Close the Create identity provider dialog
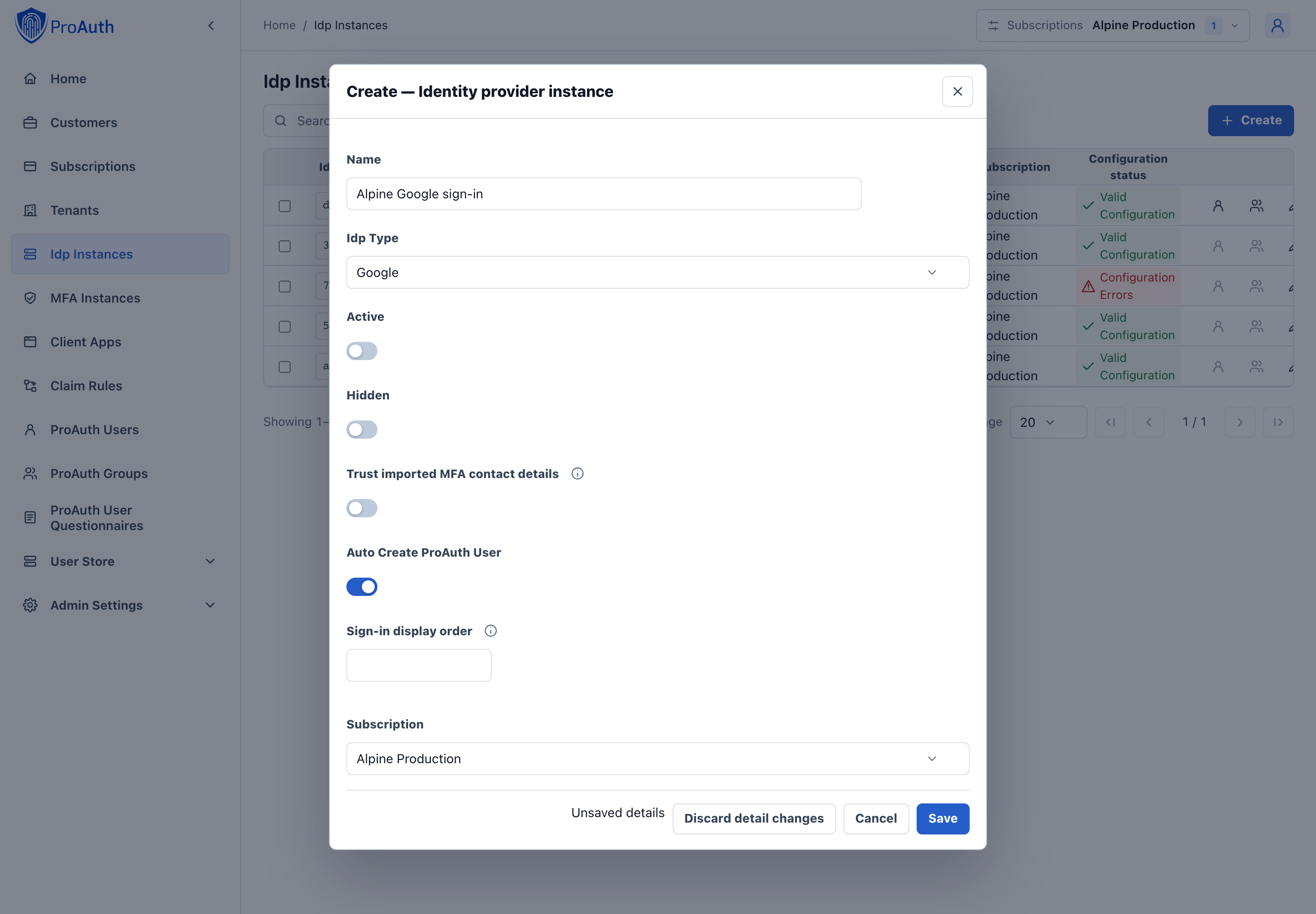This screenshot has height=914, width=1316. click(x=957, y=92)
